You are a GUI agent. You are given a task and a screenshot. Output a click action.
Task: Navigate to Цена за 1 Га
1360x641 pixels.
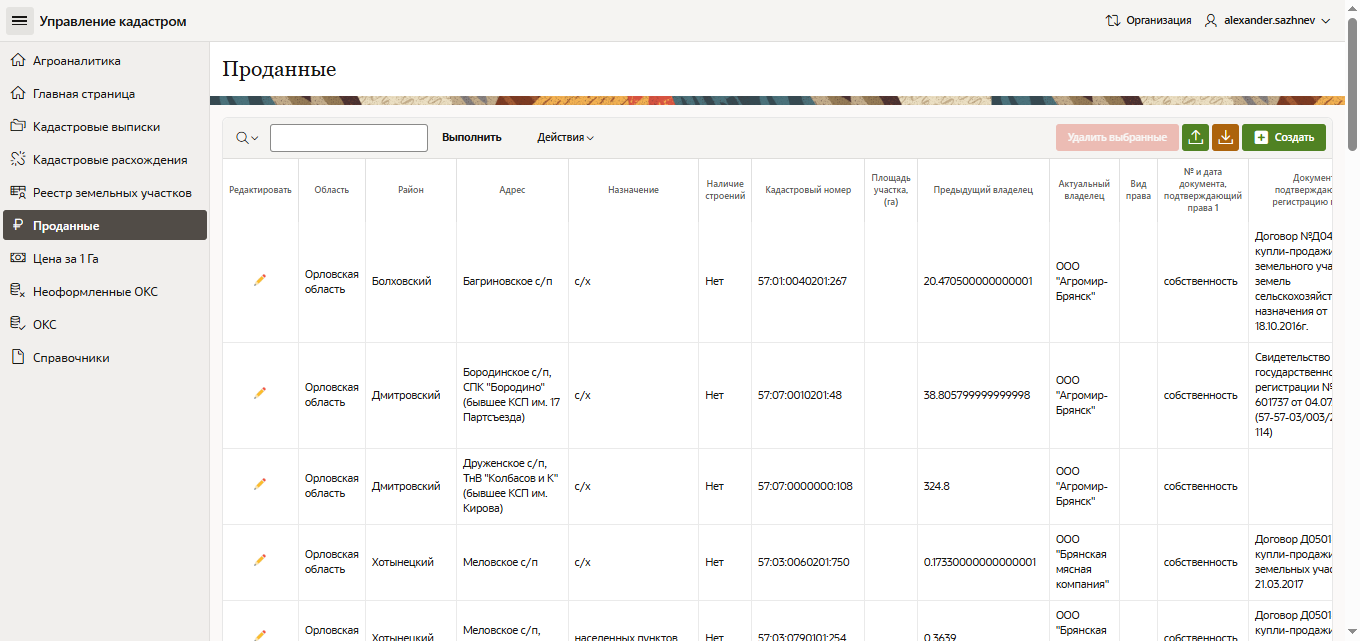(66, 259)
